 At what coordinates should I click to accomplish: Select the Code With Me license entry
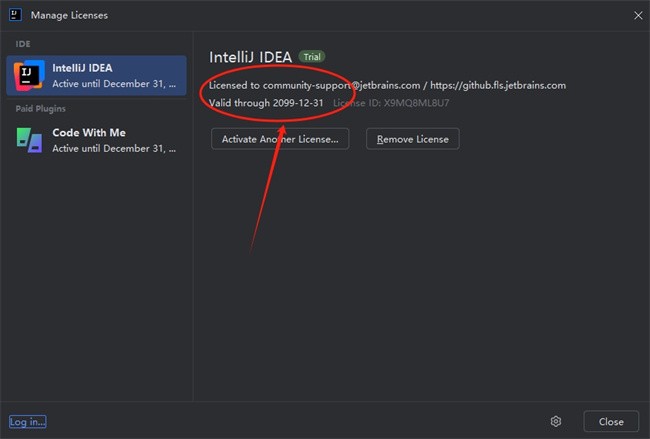[96, 140]
